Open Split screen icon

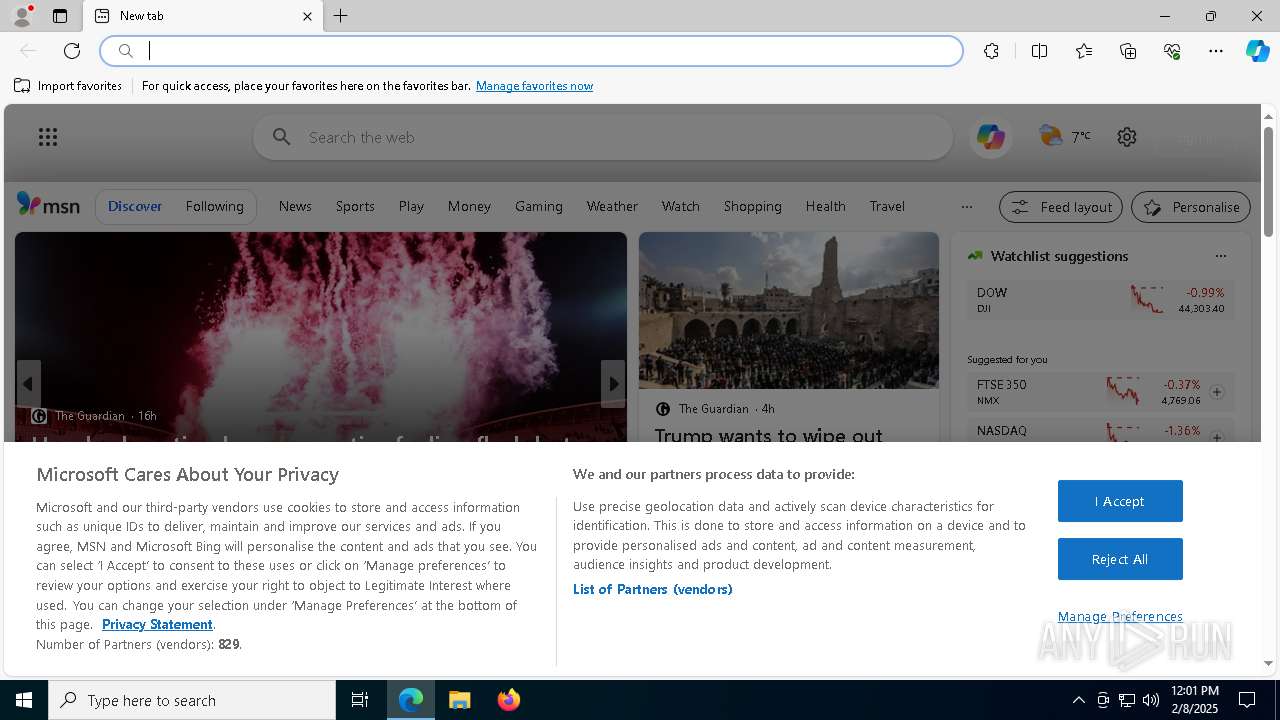coord(1039,51)
